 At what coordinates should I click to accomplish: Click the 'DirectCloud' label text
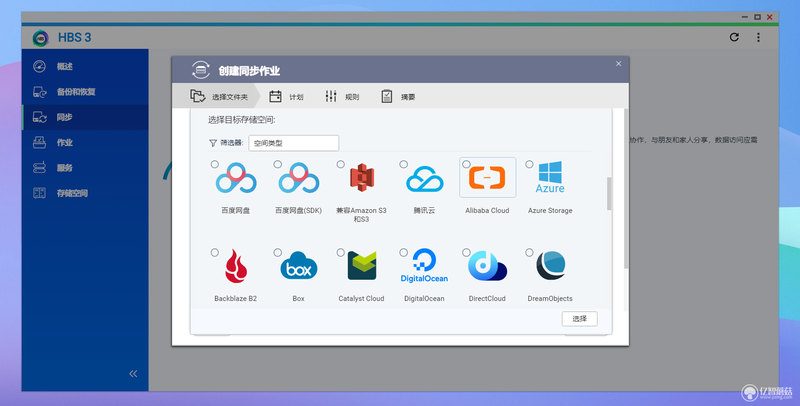(x=487, y=298)
